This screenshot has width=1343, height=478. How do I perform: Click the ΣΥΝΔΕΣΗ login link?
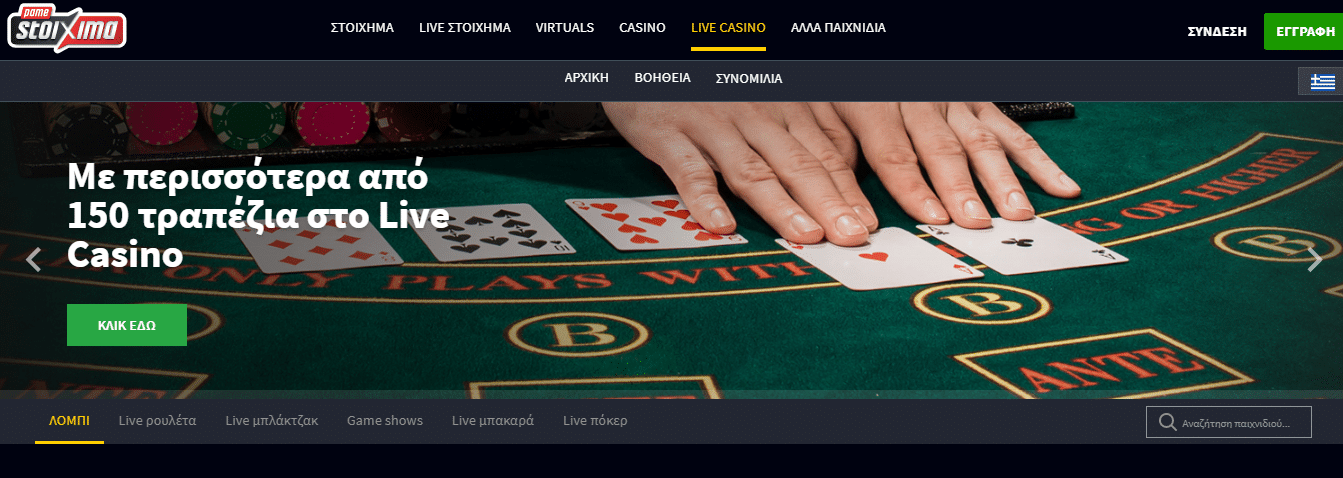tap(1217, 32)
